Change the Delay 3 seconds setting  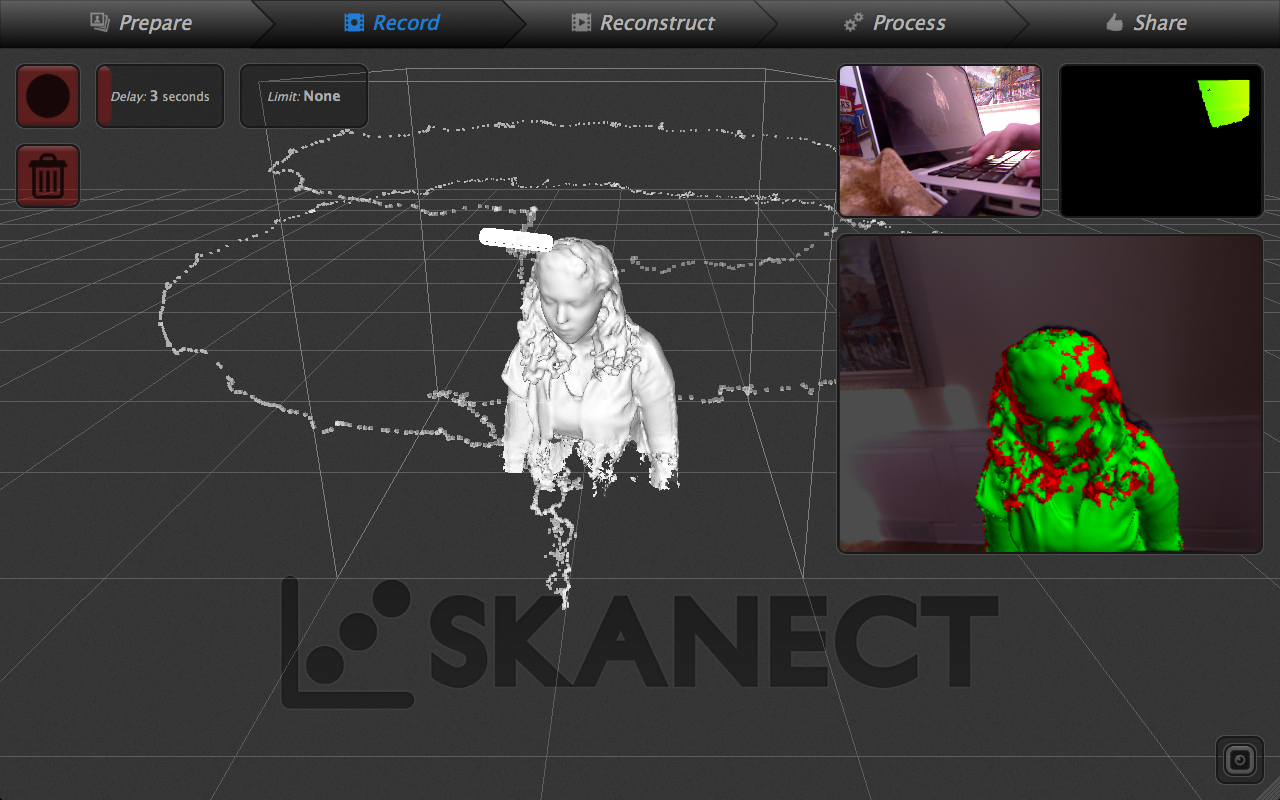click(160, 96)
